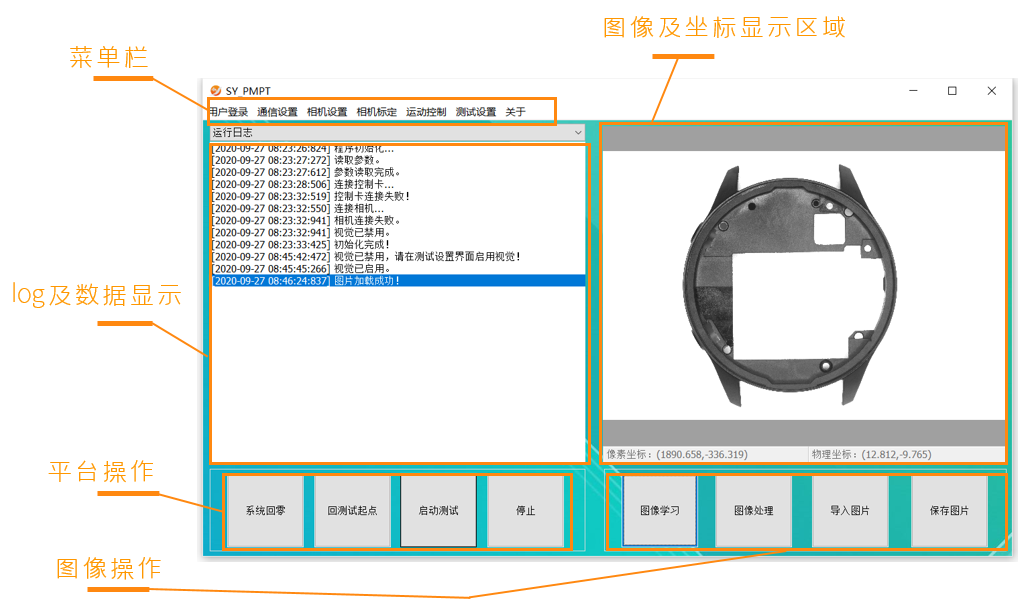This screenshot has height=608, width=1030.
Task: Click the SY_PMPT application icon in title bar
Action: [x=215, y=91]
